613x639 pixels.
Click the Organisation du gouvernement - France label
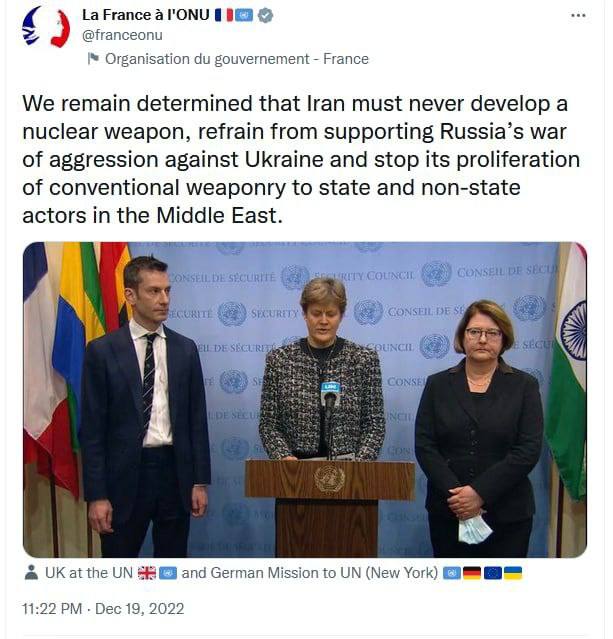236,59
